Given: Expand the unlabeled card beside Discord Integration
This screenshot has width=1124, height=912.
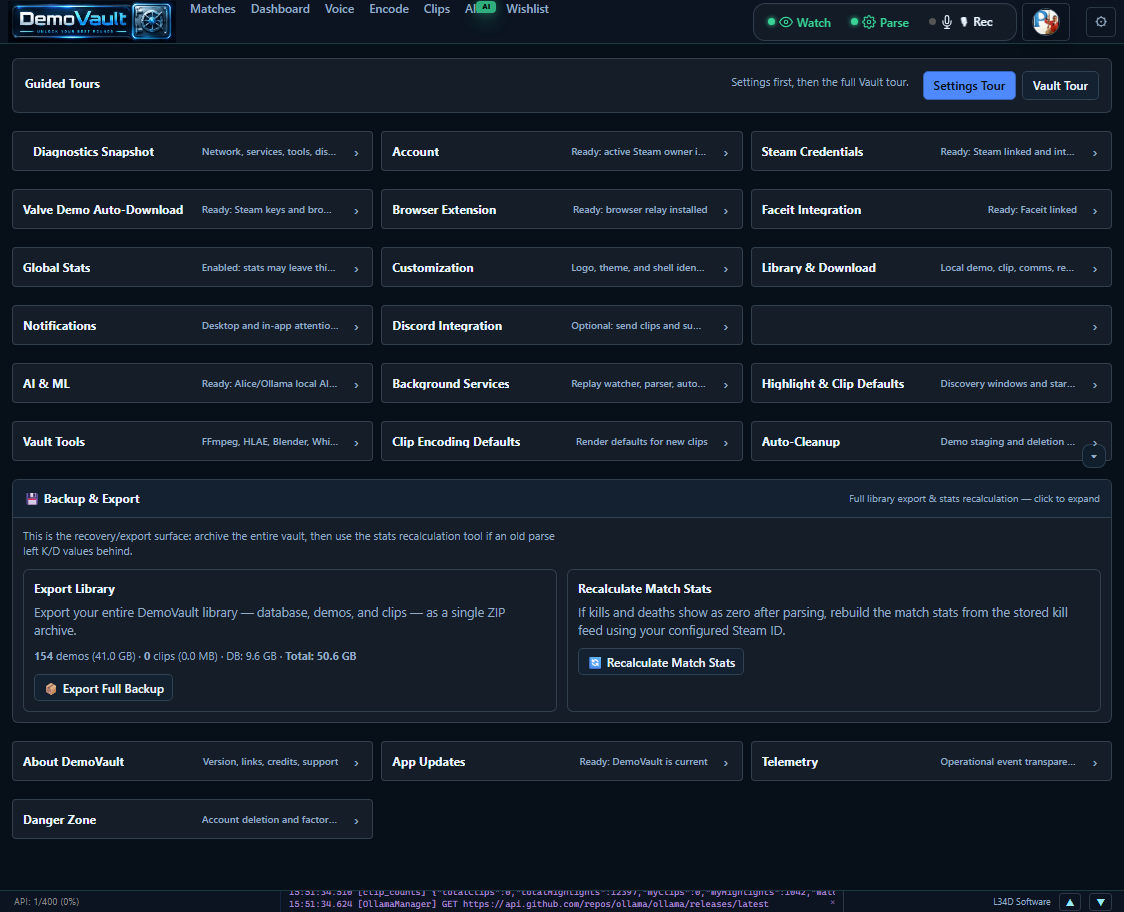Looking at the screenshot, I should (x=930, y=326).
